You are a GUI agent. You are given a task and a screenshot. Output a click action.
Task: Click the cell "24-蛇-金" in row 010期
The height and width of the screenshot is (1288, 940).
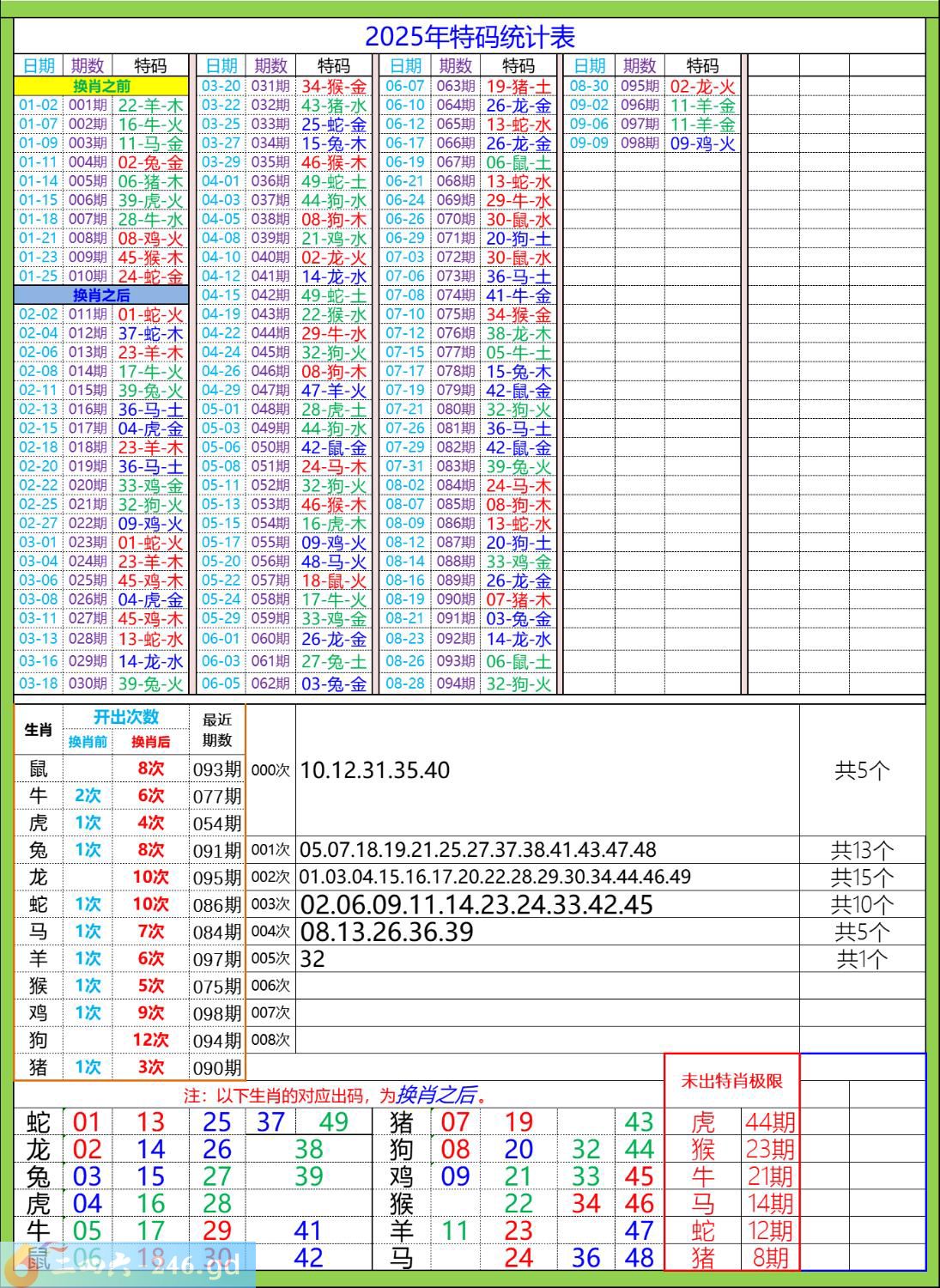click(x=150, y=276)
